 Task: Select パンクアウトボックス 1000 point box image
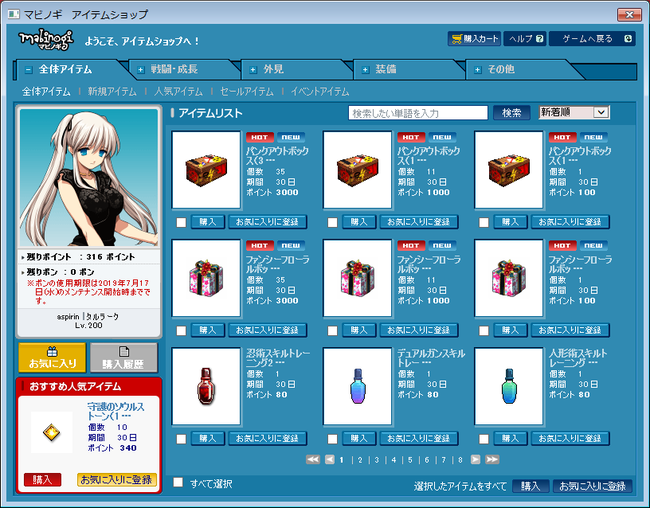(358, 170)
